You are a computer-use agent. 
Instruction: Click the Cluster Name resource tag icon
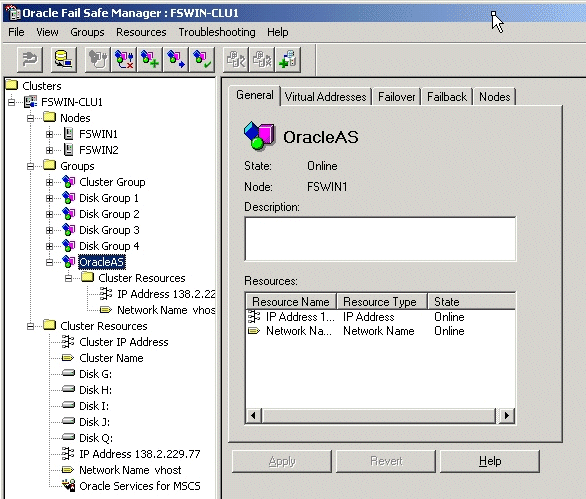pos(68,358)
